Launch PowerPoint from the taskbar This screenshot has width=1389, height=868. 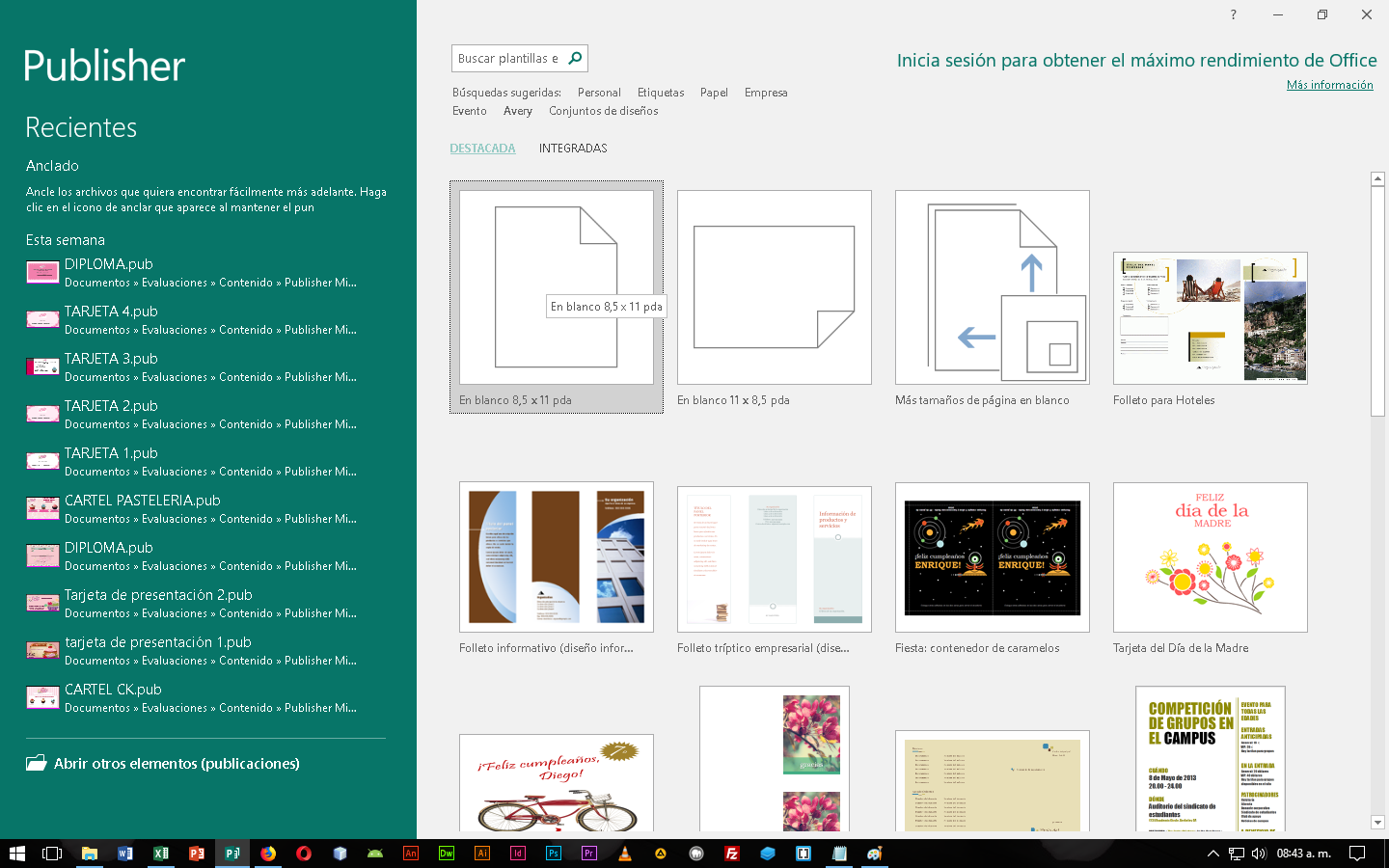pos(196,854)
